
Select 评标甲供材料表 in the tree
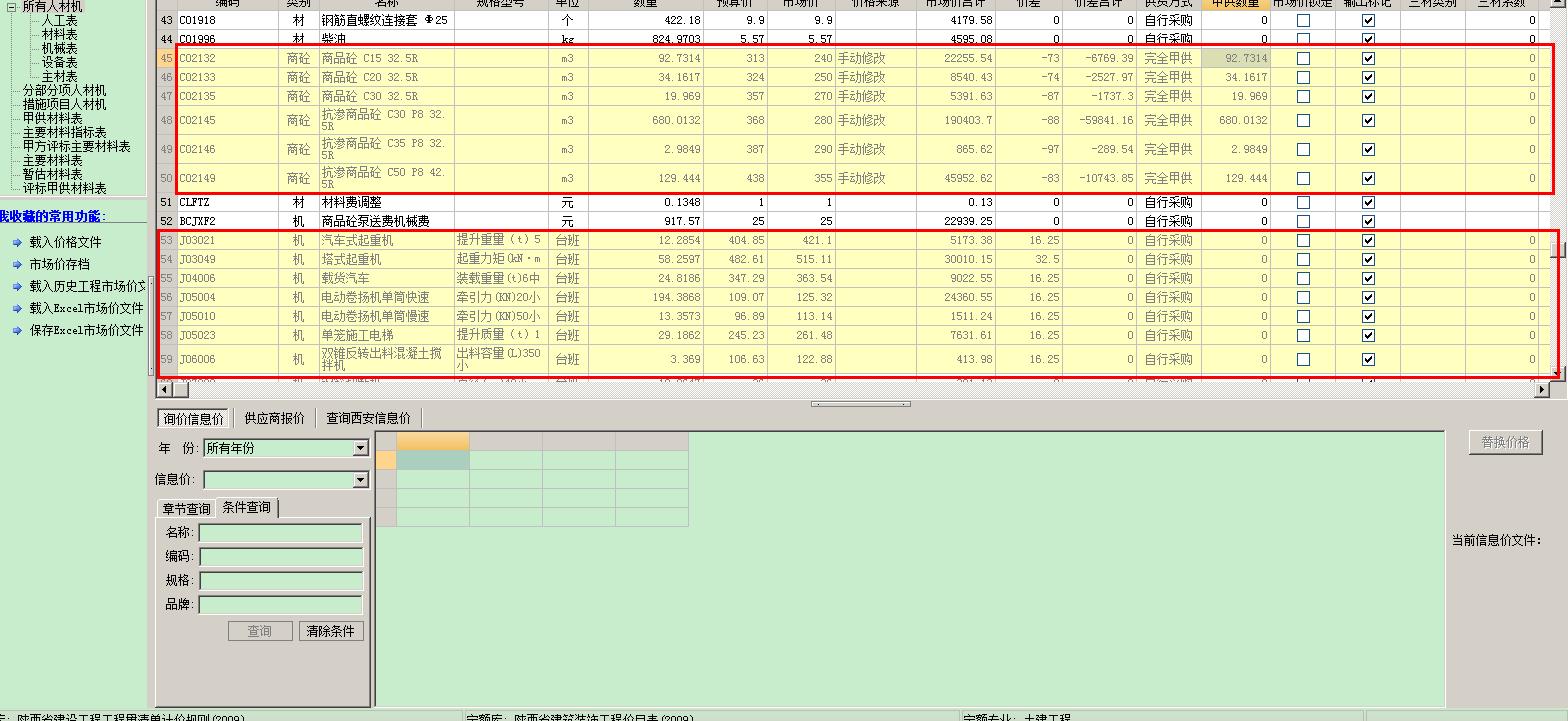pyautogui.click(x=64, y=188)
